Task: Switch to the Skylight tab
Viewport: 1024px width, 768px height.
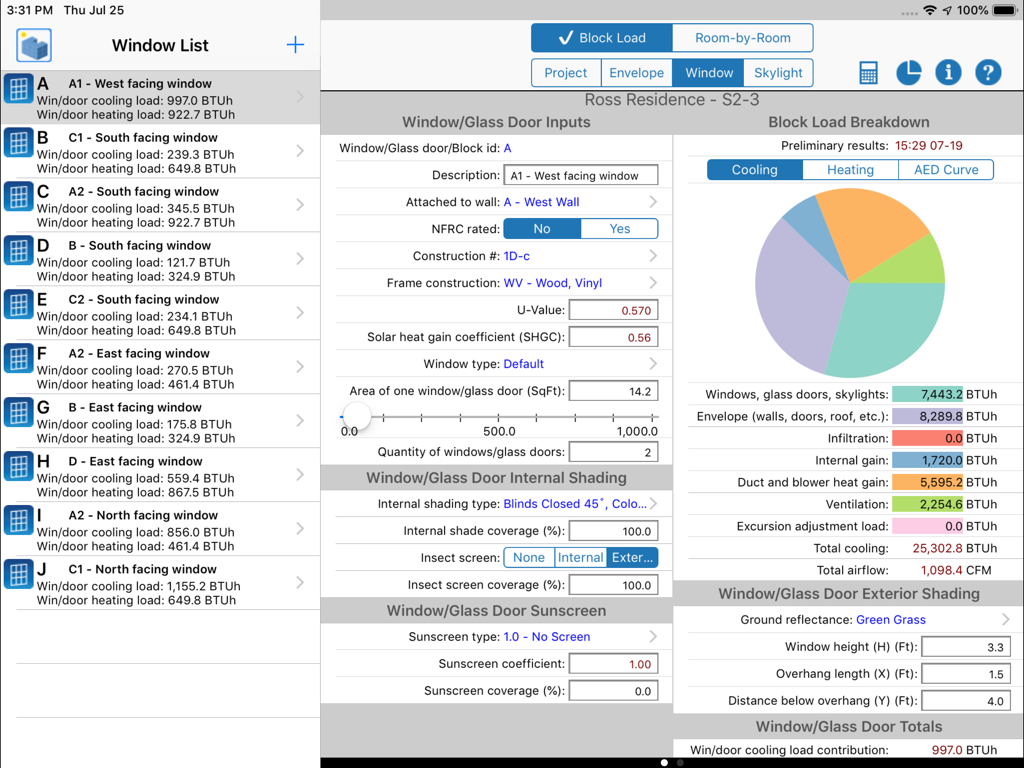Action: click(x=780, y=72)
